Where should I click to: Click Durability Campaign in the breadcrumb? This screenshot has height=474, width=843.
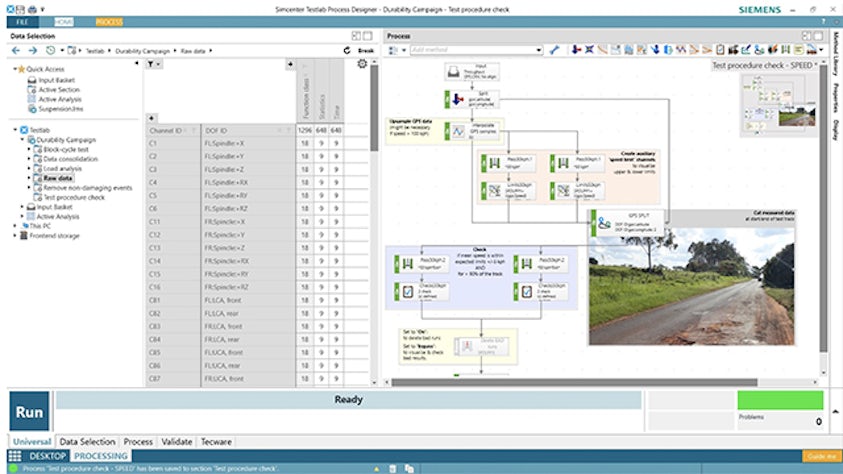point(142,51)
